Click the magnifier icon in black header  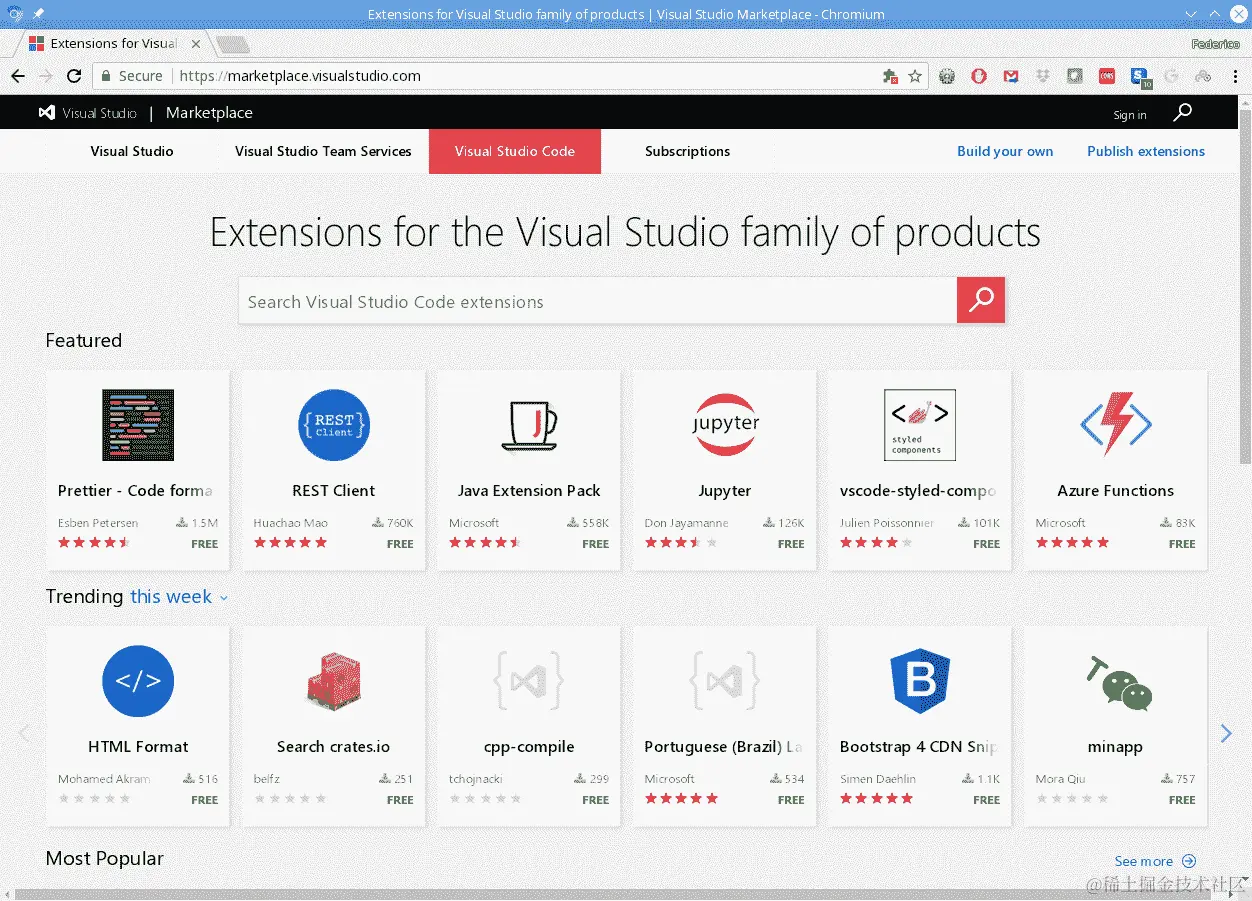pyautogui.click(x=1182, y=112)
